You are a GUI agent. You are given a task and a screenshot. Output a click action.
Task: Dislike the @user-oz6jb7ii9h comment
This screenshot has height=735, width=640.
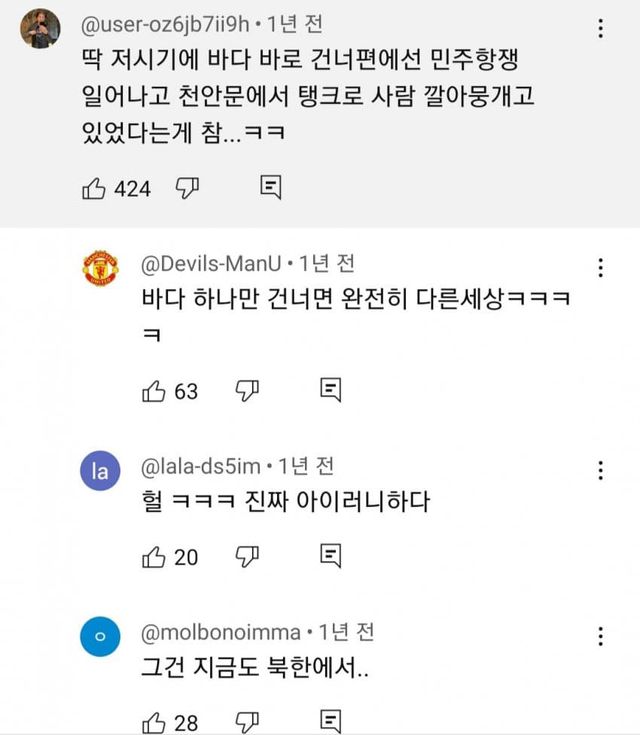(188, 187)
